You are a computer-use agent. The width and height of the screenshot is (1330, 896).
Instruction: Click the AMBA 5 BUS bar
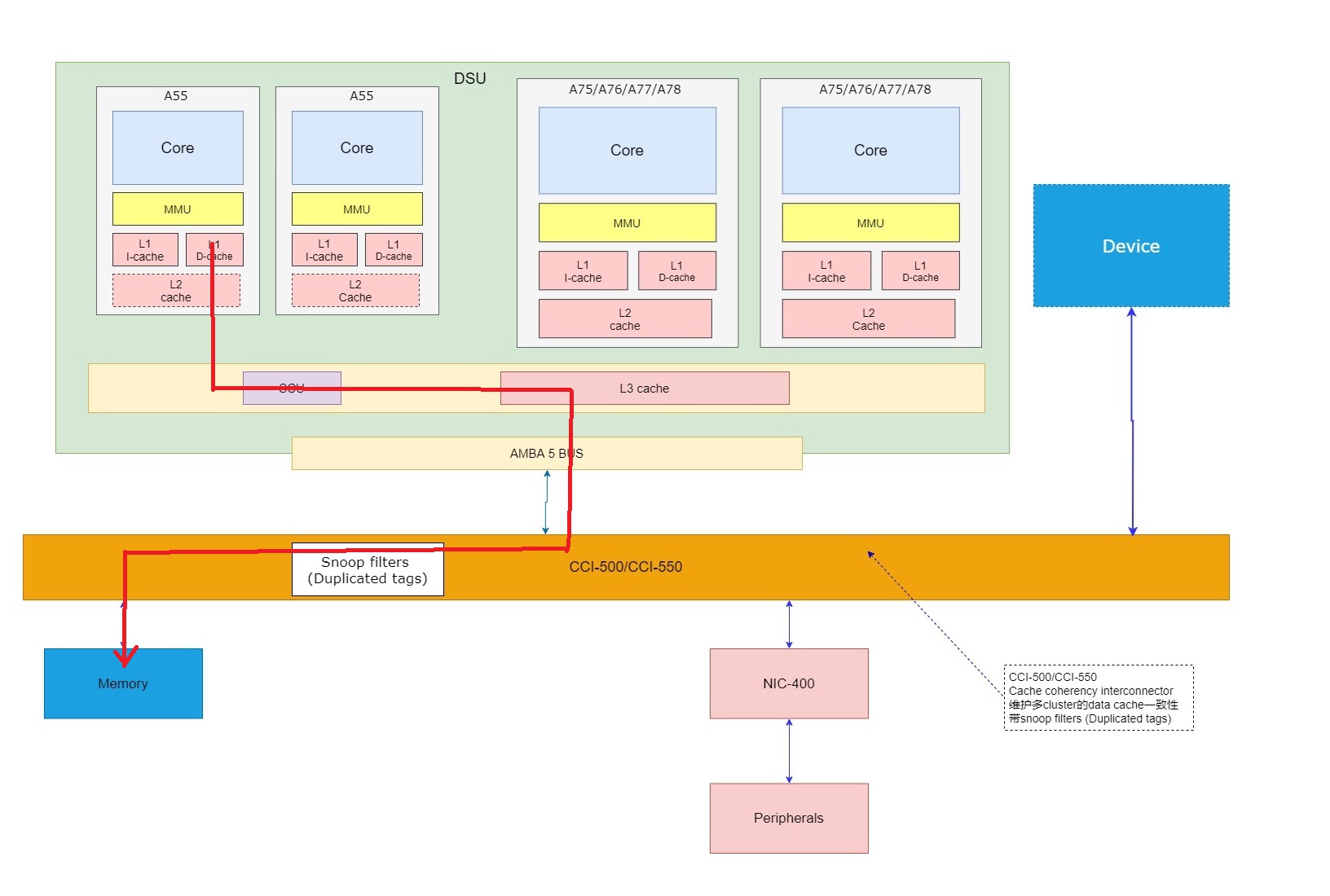pos(547,454)
